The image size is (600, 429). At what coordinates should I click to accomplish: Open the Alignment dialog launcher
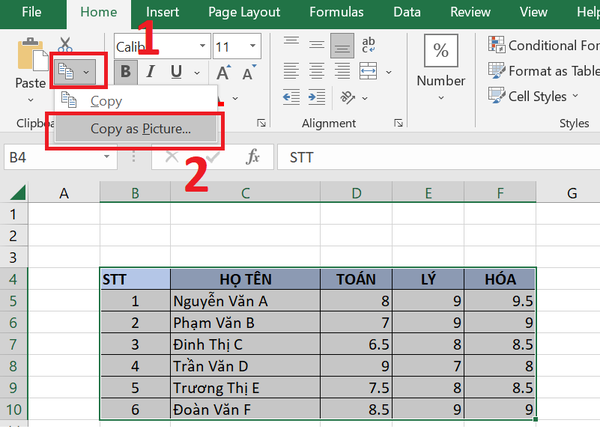click(398, 123)
